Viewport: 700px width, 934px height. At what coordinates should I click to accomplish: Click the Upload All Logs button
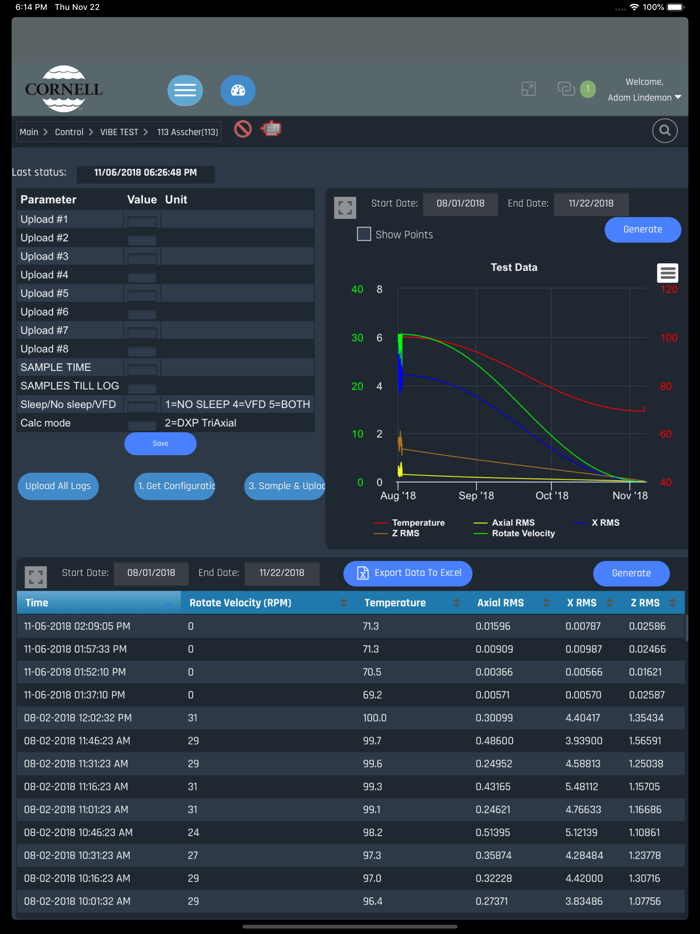pyautogui.click(x=58, y=486)
